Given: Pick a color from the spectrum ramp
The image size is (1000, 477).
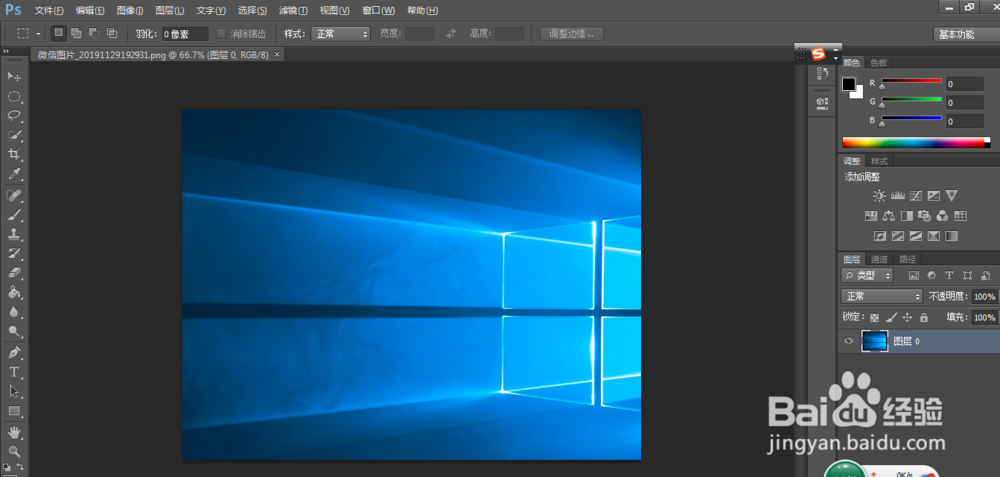Looking at the screenshot, I should [x=916, y=143].
